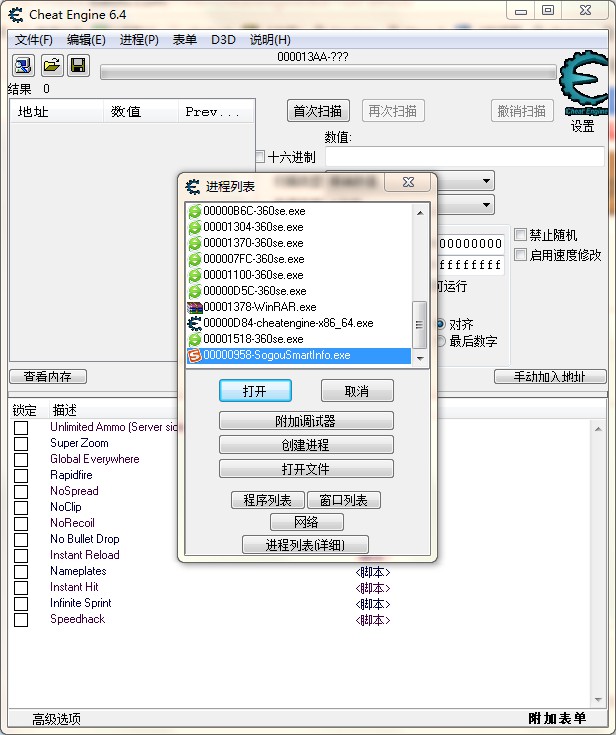Click cheat table scroll down arrow

pos(598,699)
